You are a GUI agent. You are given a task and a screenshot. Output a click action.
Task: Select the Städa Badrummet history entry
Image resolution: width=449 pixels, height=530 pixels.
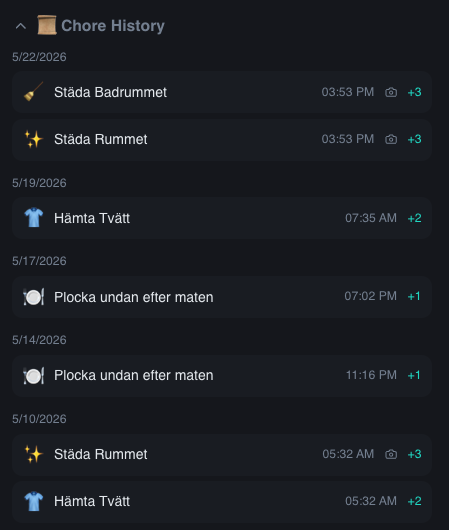point(222,92)
